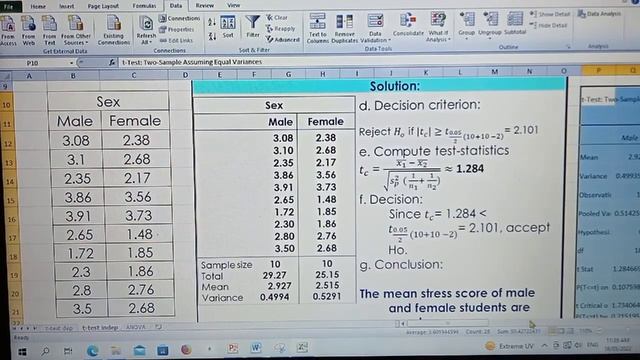Sort Z to A descending

(x=212, y=36)
